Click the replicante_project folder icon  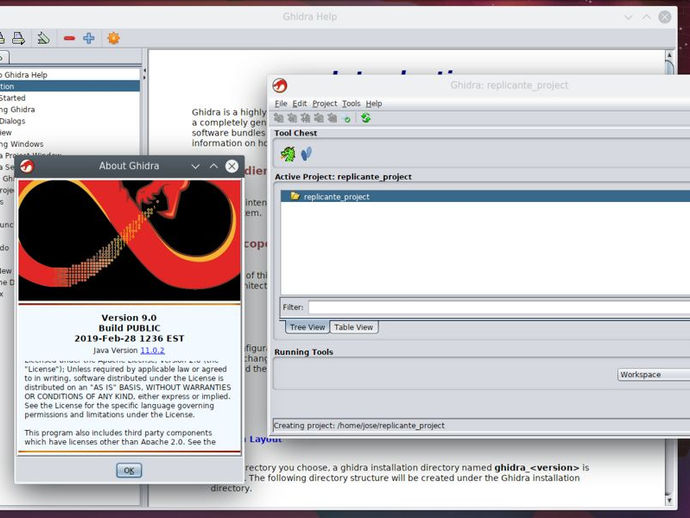pyautogui.click(x=295, y=196)
